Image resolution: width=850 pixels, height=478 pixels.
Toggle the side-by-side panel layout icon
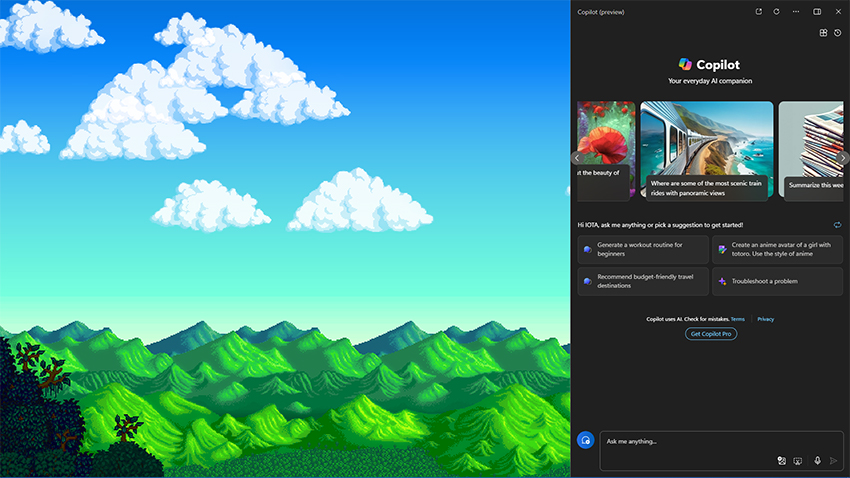coord(817,11)
